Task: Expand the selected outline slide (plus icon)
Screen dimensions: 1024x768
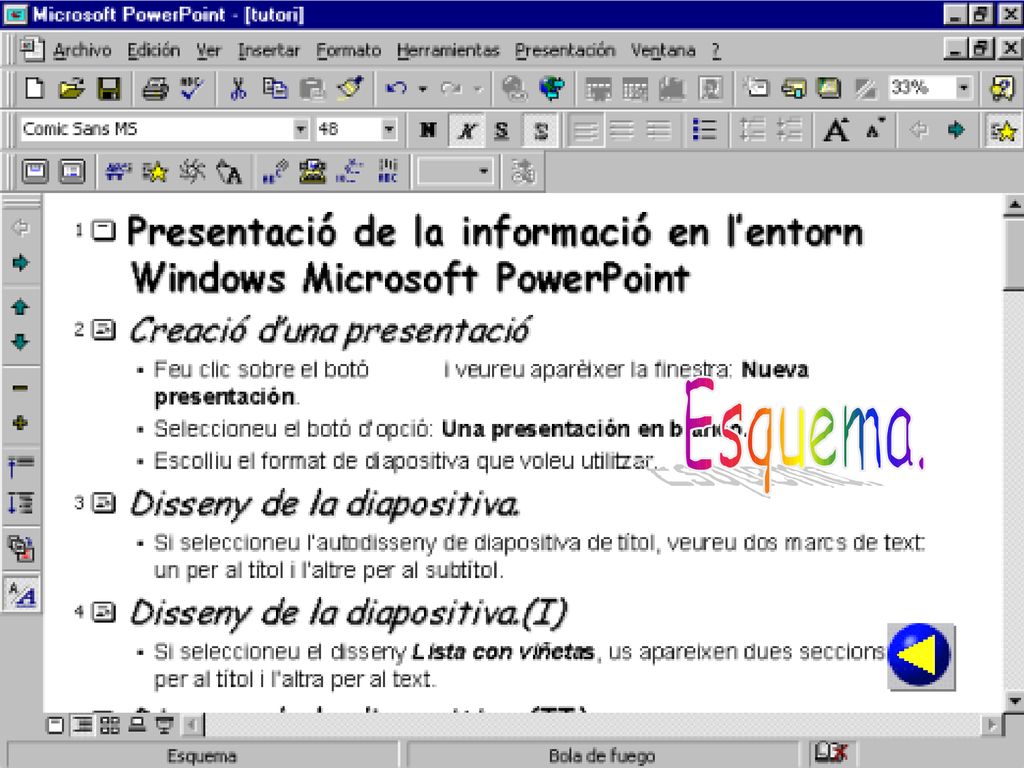Action: [x=20, y=423]
